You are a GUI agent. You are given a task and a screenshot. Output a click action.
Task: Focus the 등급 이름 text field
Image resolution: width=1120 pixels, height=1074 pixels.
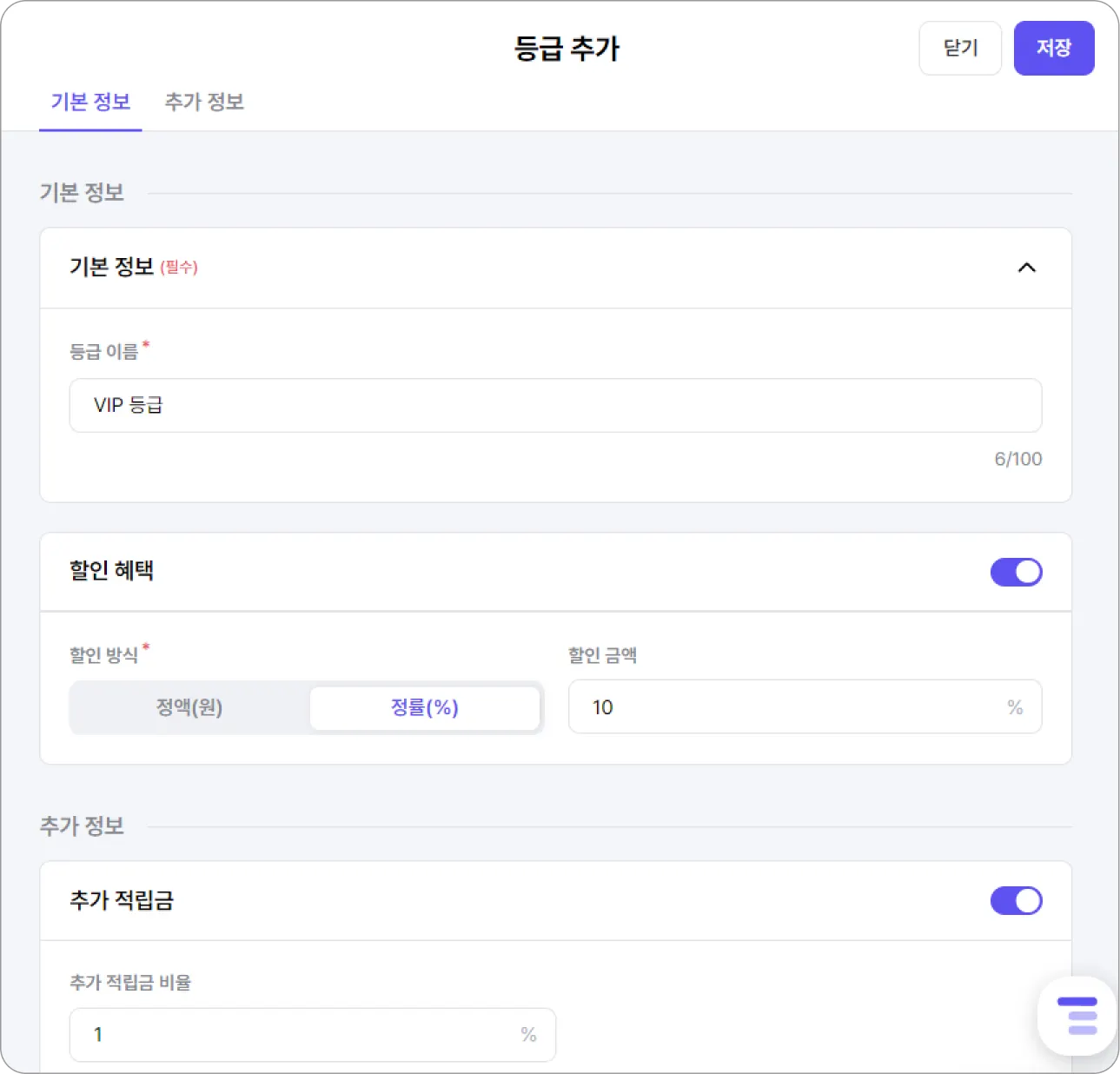point(555,405)
